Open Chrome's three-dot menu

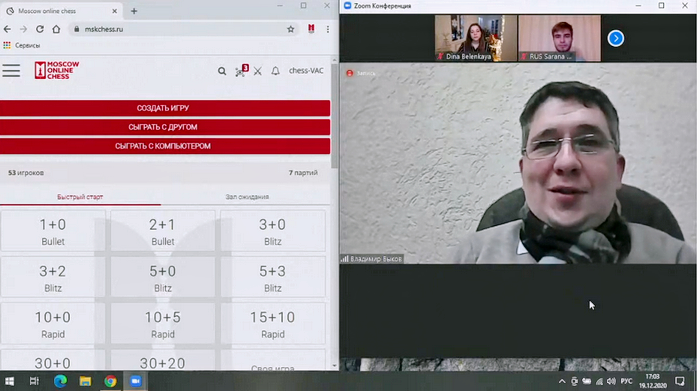(x=328, y=29)
